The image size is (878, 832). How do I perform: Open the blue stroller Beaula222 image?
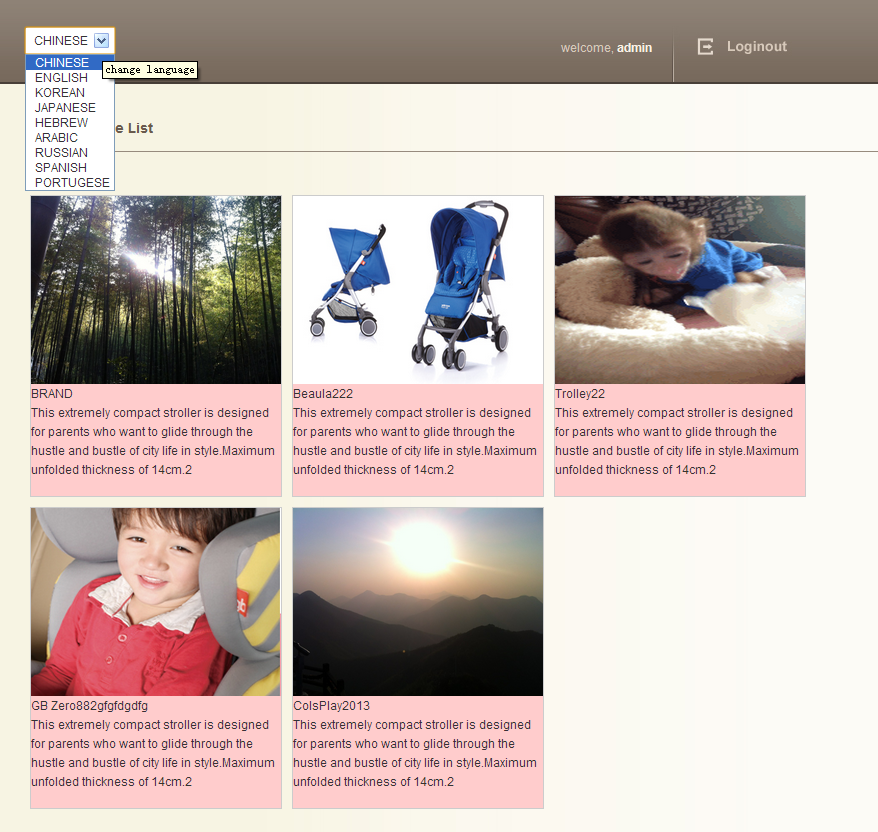418,289
